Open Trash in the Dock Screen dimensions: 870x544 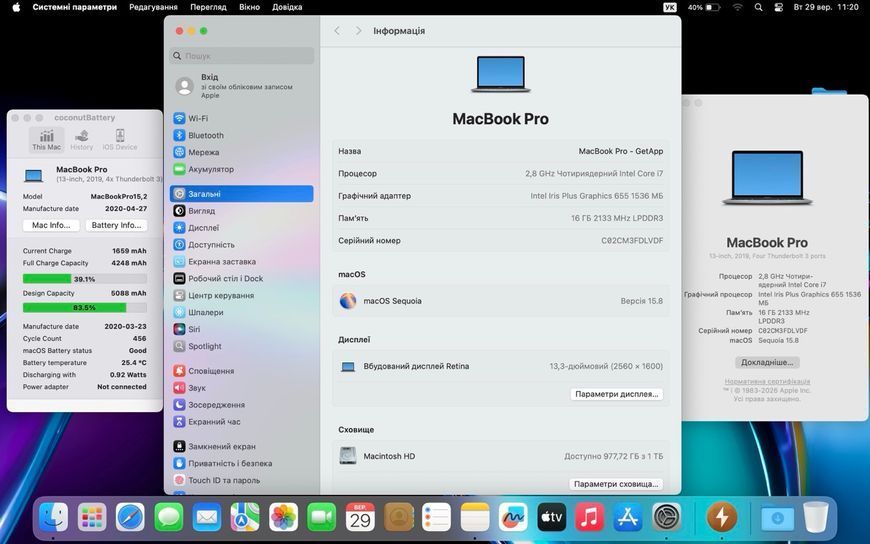pos(816,517)
